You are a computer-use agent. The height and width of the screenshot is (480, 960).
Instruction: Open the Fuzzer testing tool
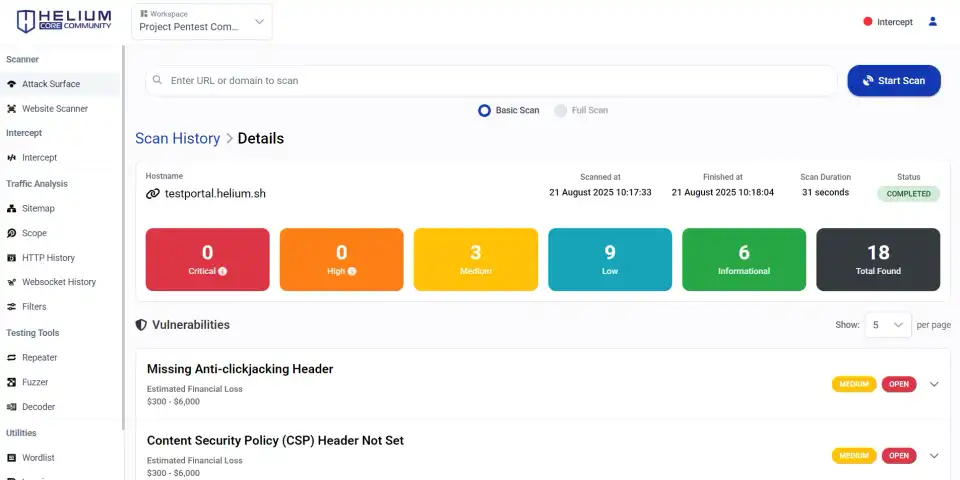[35, 382]
